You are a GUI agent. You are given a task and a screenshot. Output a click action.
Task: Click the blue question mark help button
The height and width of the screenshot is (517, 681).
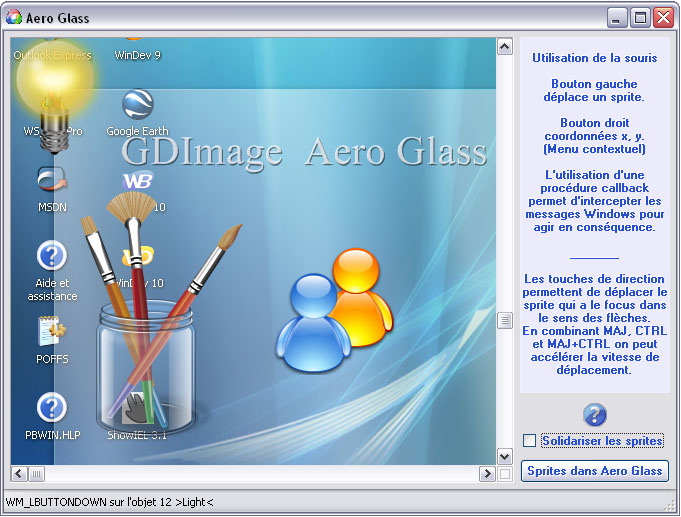point(595,414)
